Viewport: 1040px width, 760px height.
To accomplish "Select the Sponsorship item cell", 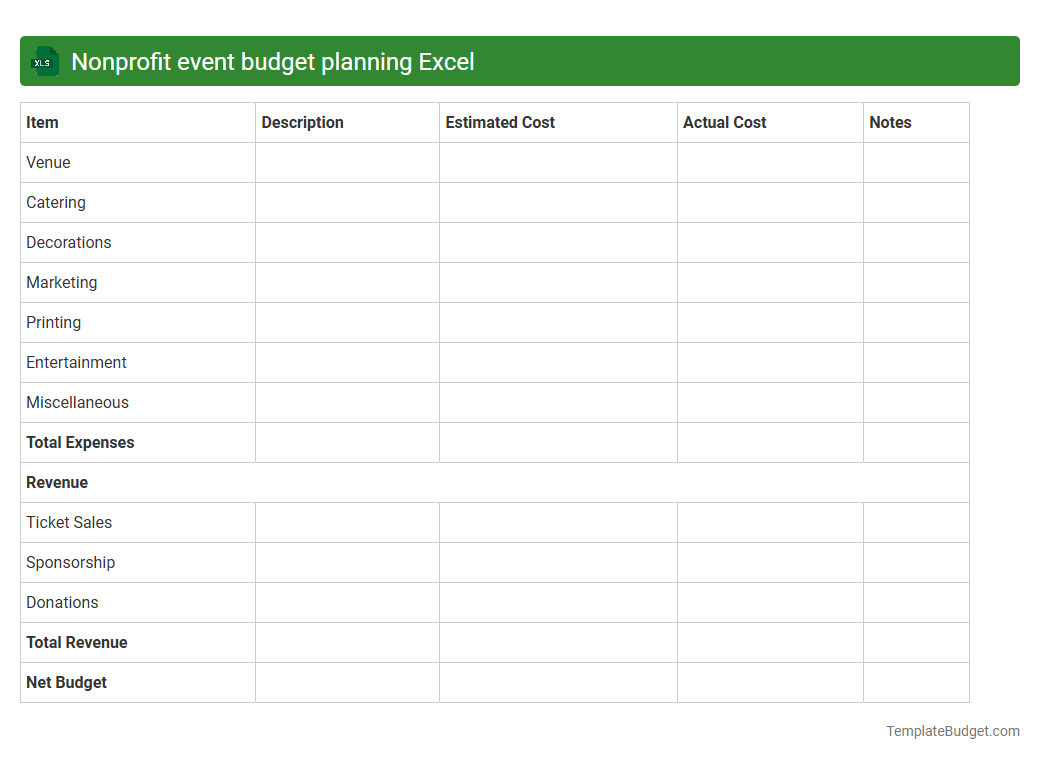I will click(x=70, y=562).
